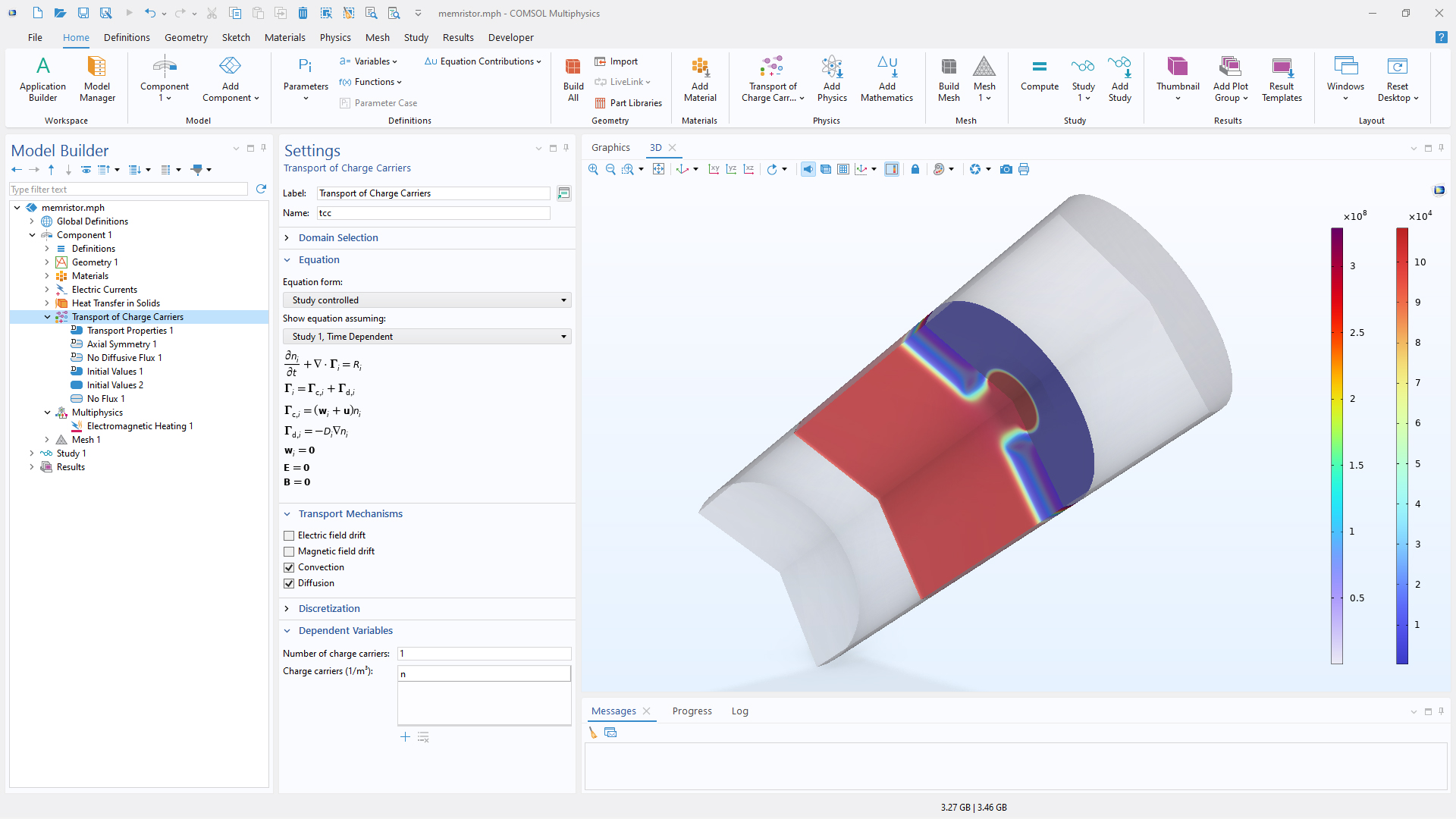
Task: Click the Zoom In icon in the graphics toolbar
Action: [x=593, y=169]
